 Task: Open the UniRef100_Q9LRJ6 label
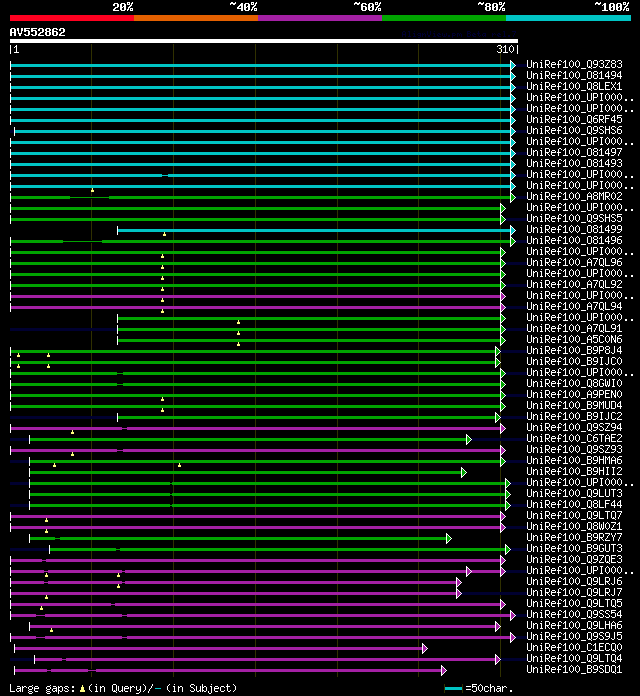click(574, 581)
